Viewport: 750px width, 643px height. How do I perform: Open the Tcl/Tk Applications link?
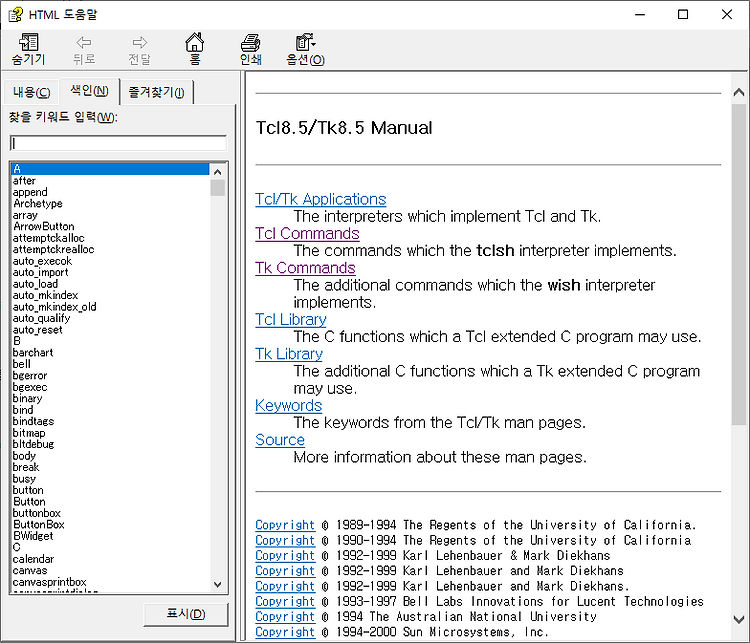pyautogui.click(x=320, y=199)
